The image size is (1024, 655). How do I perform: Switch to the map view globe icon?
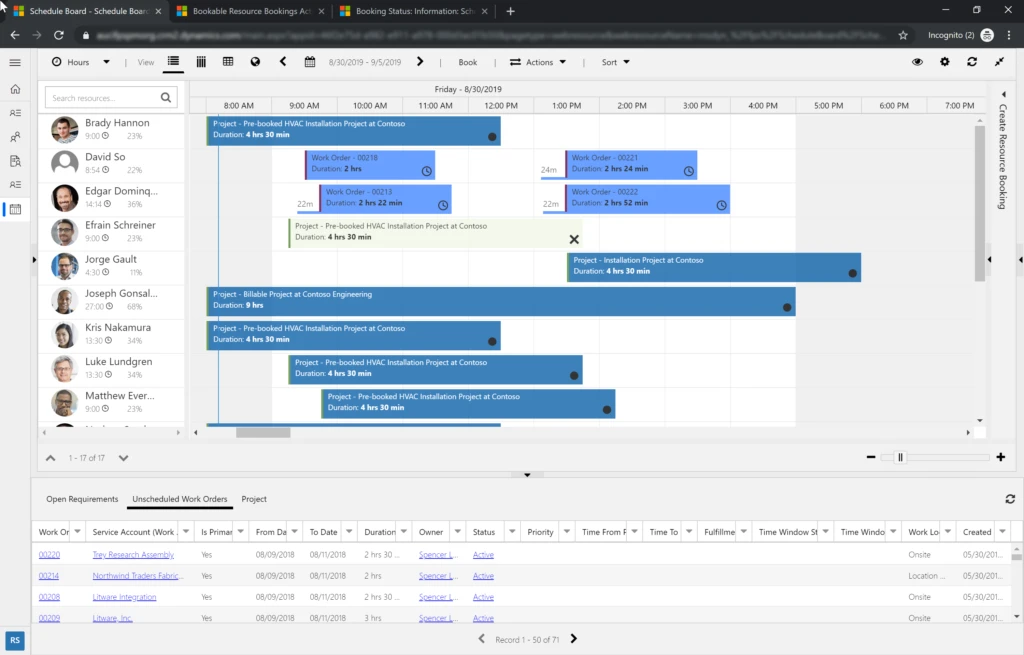coord(255,62)
